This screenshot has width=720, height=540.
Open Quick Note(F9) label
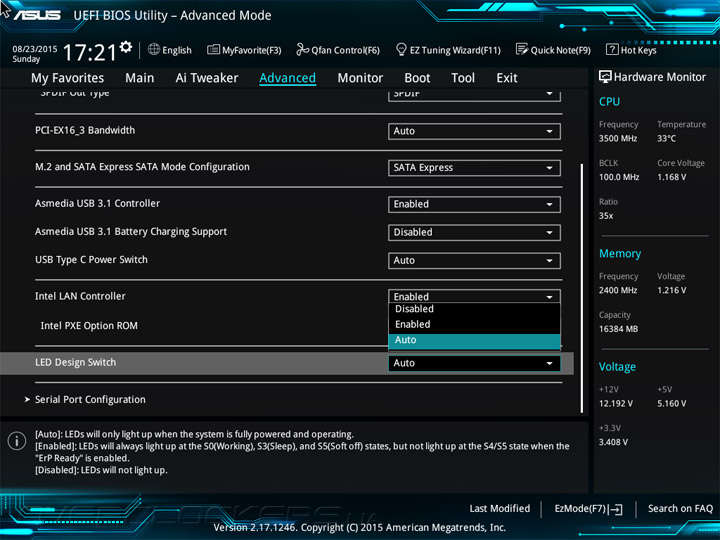pyautogui.click(x=561, y=50)
